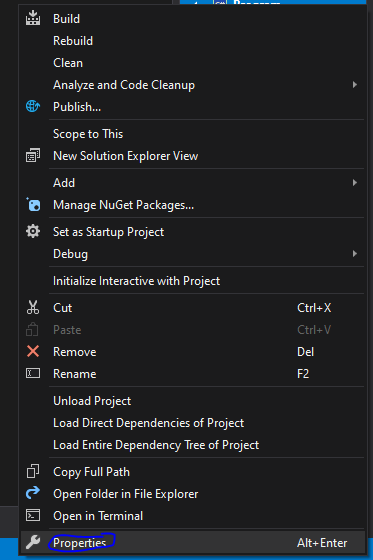
Task: Choose Rename menu entry
Action: 192,374
